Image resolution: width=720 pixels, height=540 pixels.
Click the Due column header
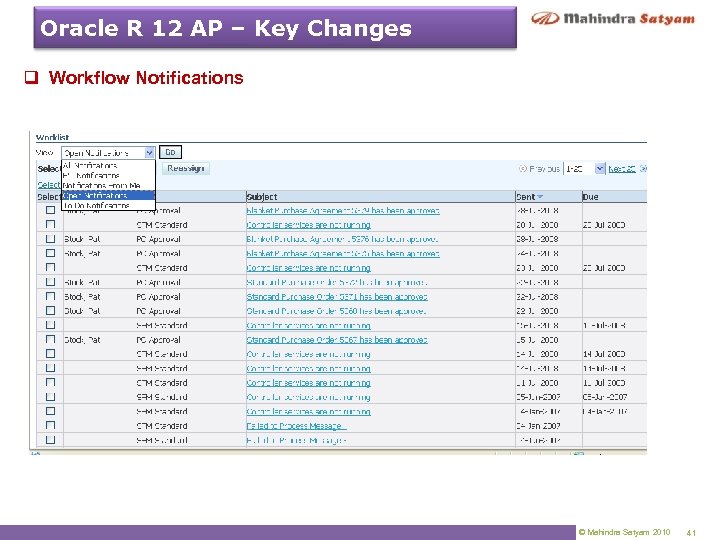590,197
